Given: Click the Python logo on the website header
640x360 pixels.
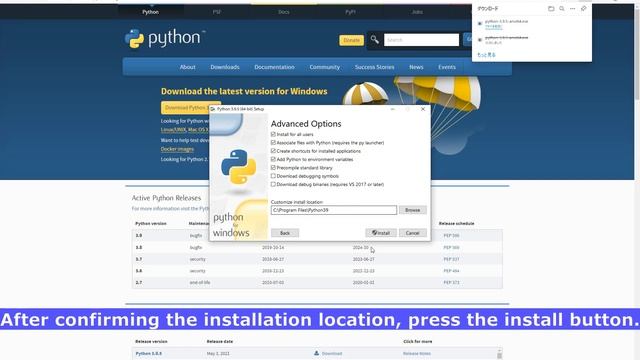Looking at the screenshot, I should click(164, 39).
